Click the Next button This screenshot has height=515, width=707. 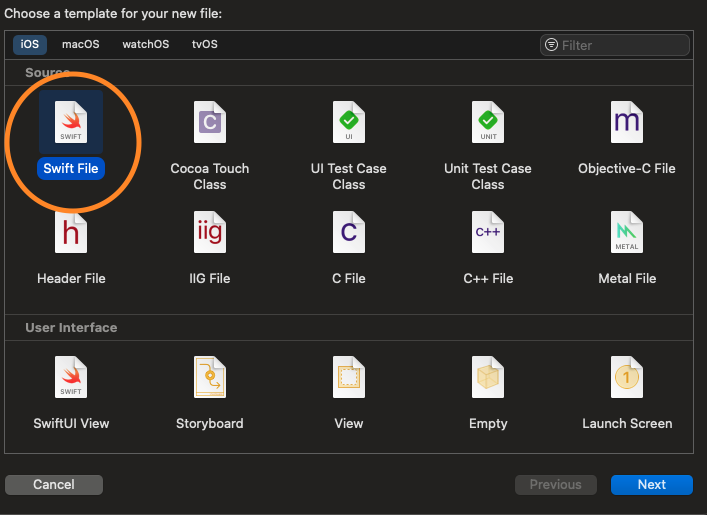[652, 484]
